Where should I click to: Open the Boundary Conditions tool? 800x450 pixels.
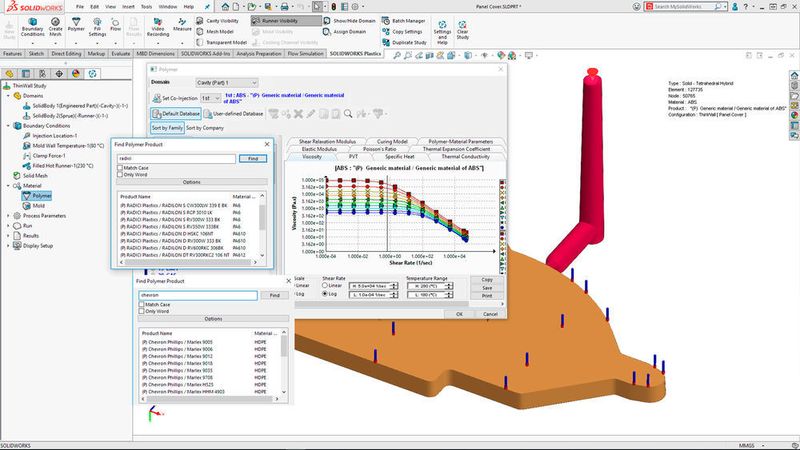32,27
